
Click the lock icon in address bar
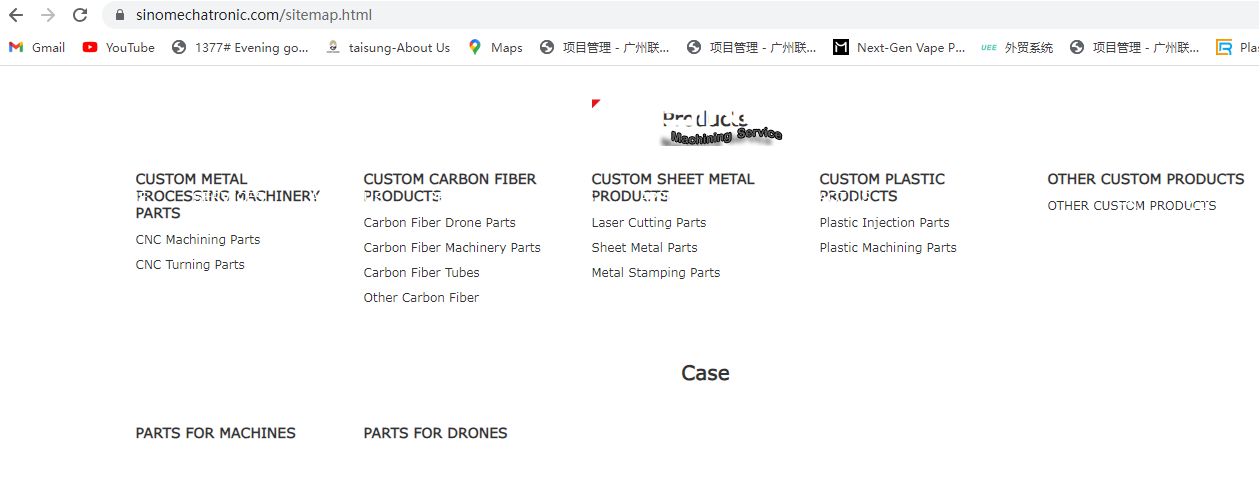point(119,16)
